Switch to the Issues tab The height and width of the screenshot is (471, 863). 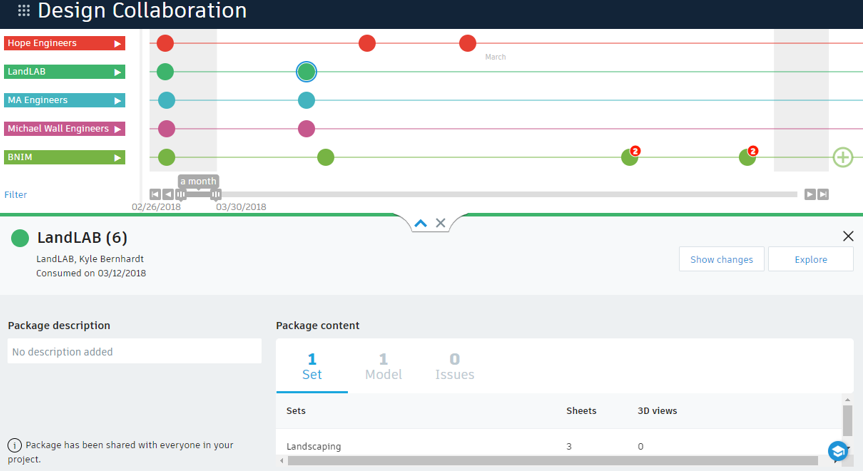455,366
